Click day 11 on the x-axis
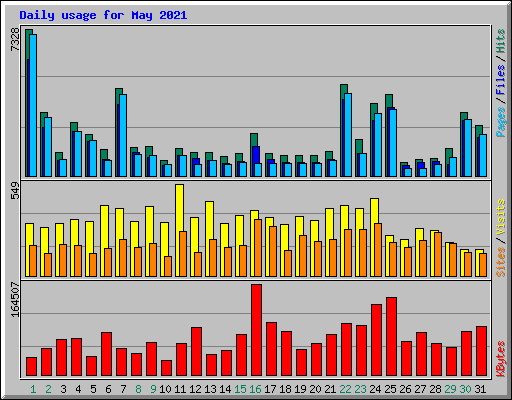 pyautogui.click(x=180, y=389)
